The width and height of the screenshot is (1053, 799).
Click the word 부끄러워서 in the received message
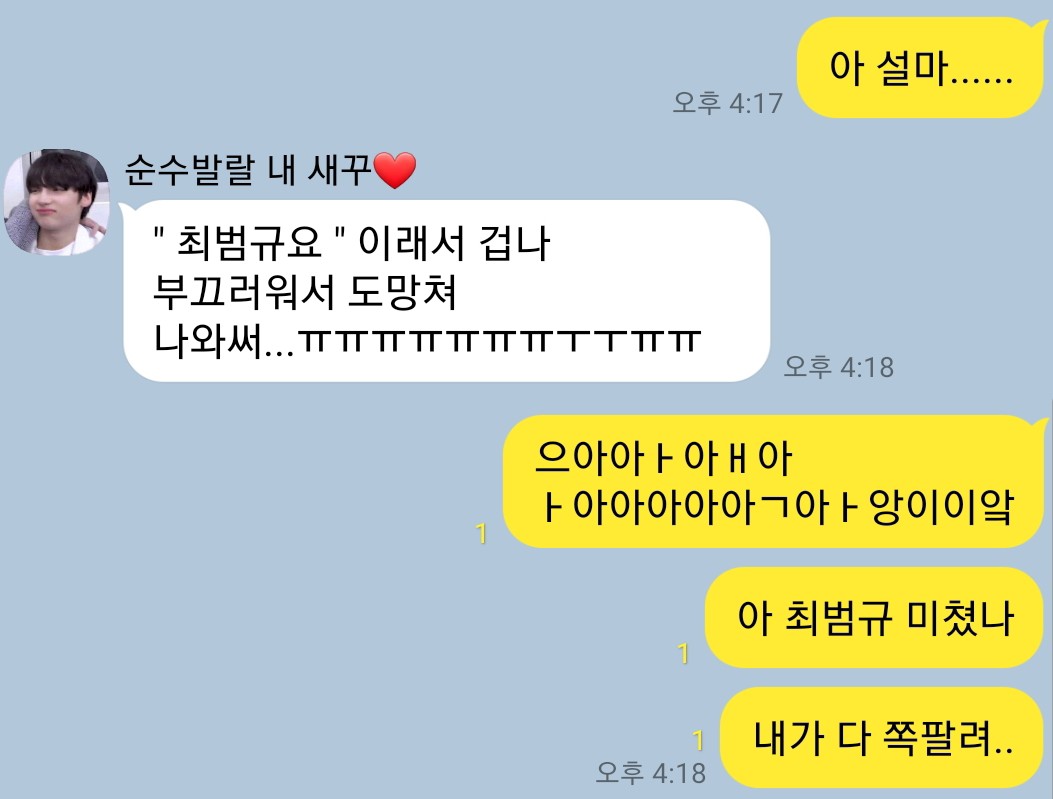pyautogui.click(x=243, y=292)
